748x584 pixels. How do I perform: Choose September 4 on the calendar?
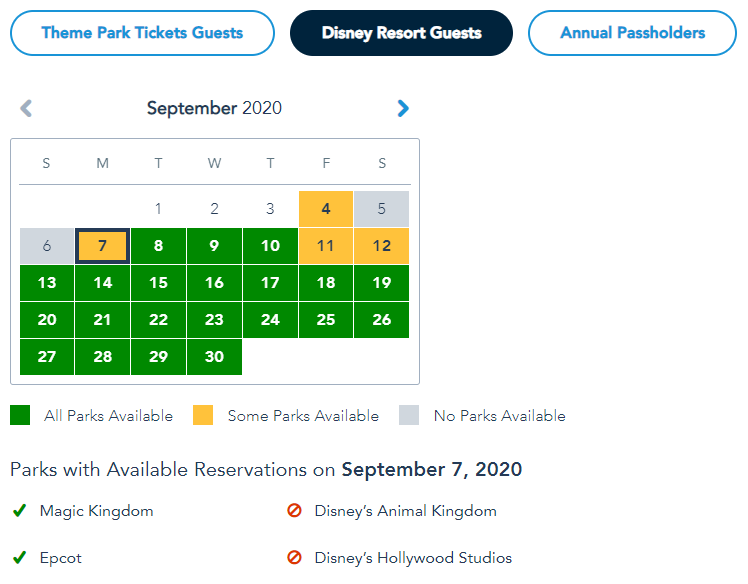pos(326,209)
